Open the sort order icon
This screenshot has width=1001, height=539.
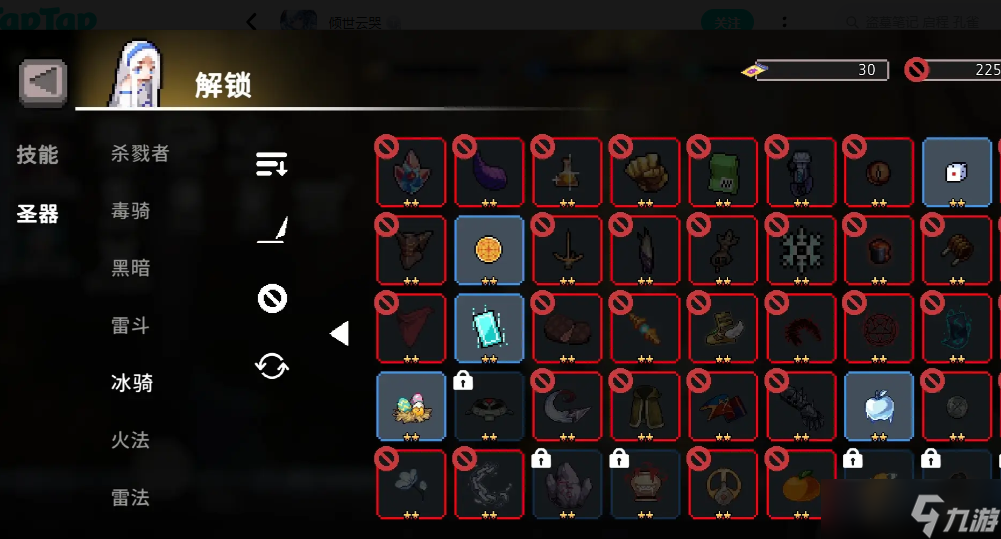point(272,164)
